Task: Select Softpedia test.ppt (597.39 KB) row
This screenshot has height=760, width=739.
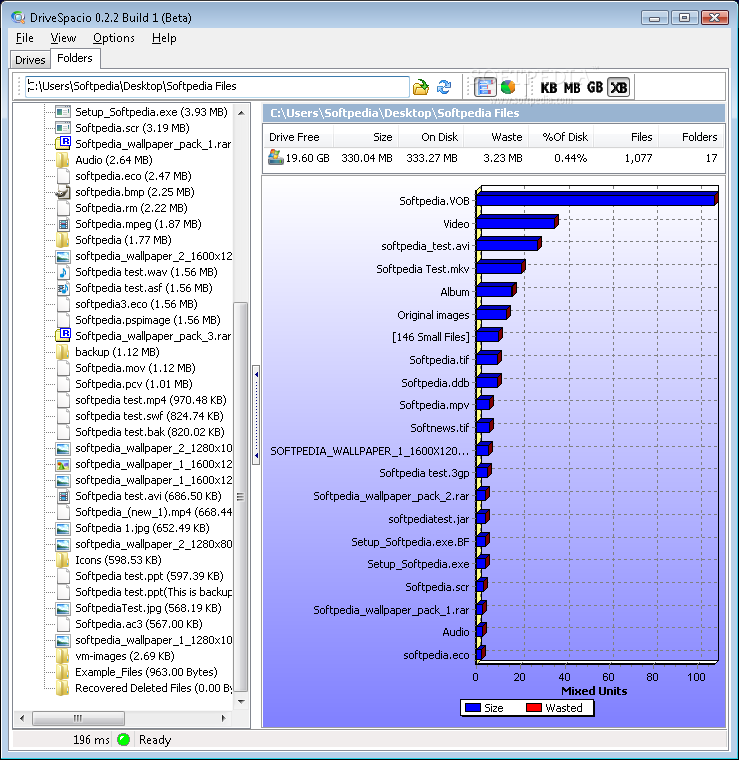Action: tap(149, 576)
